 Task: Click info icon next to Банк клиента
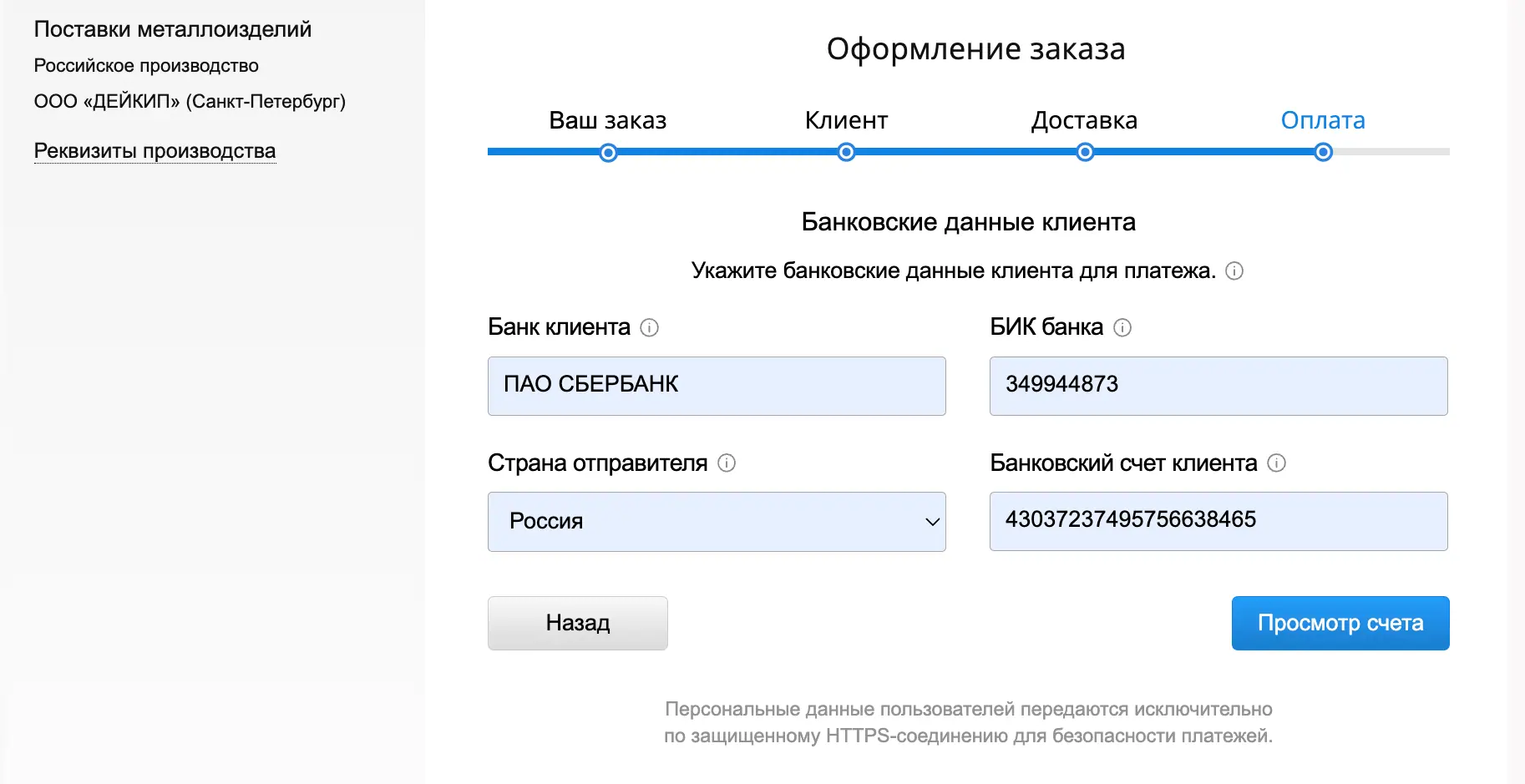click(x=649, y=327)
